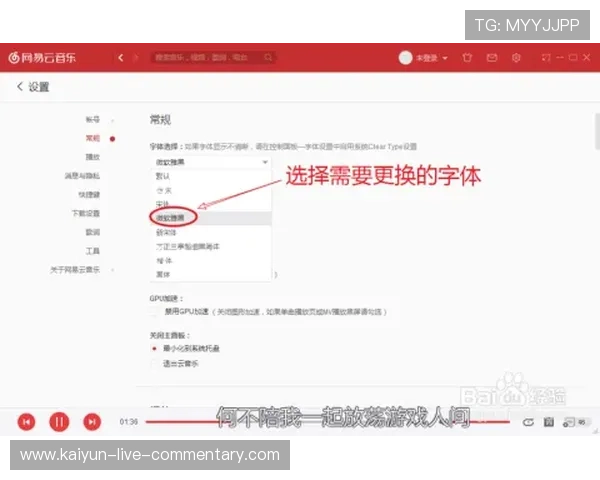
Task: Click the 常规 section heading
Action: 160,120
